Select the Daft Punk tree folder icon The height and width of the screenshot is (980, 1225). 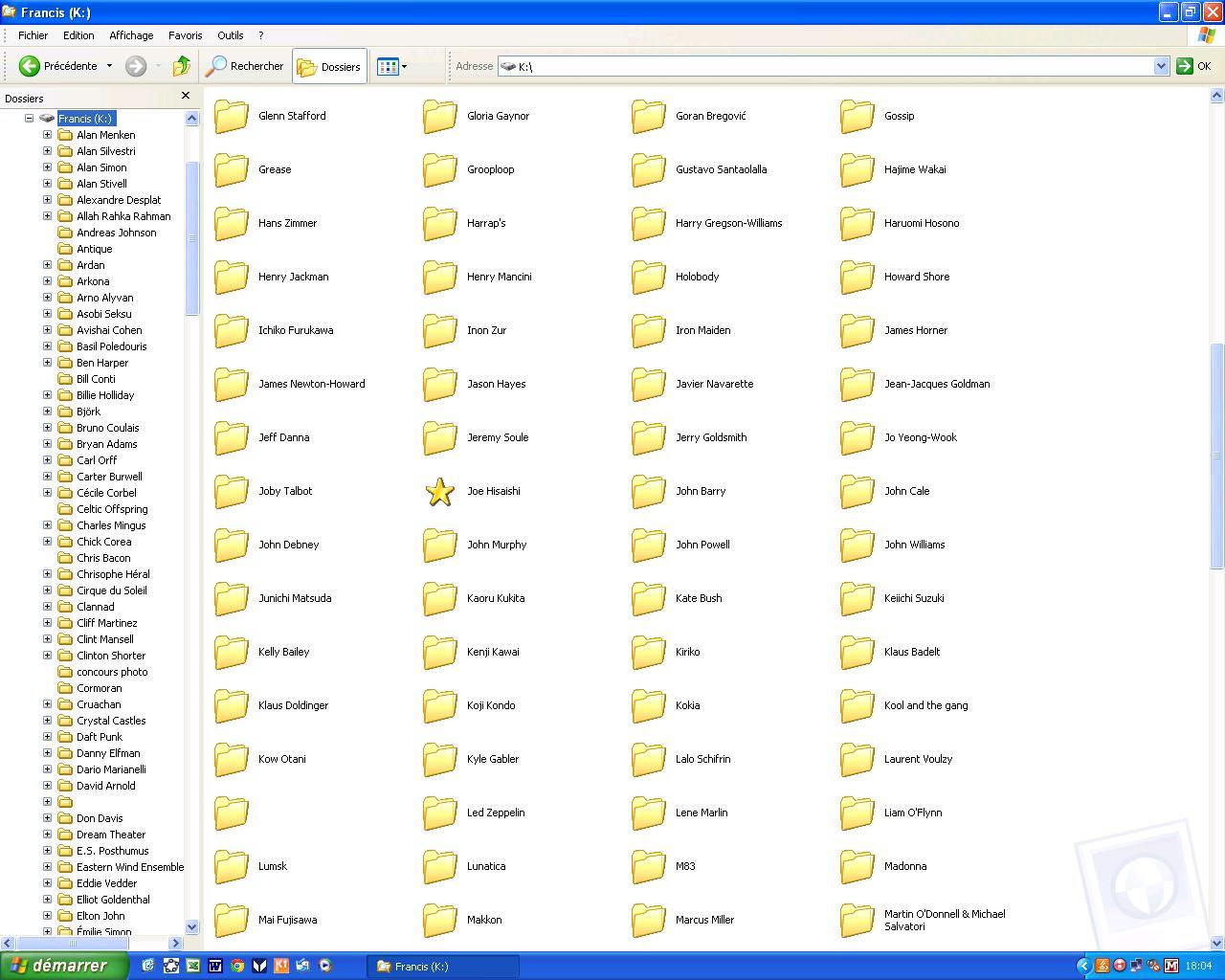coord(65,737)
